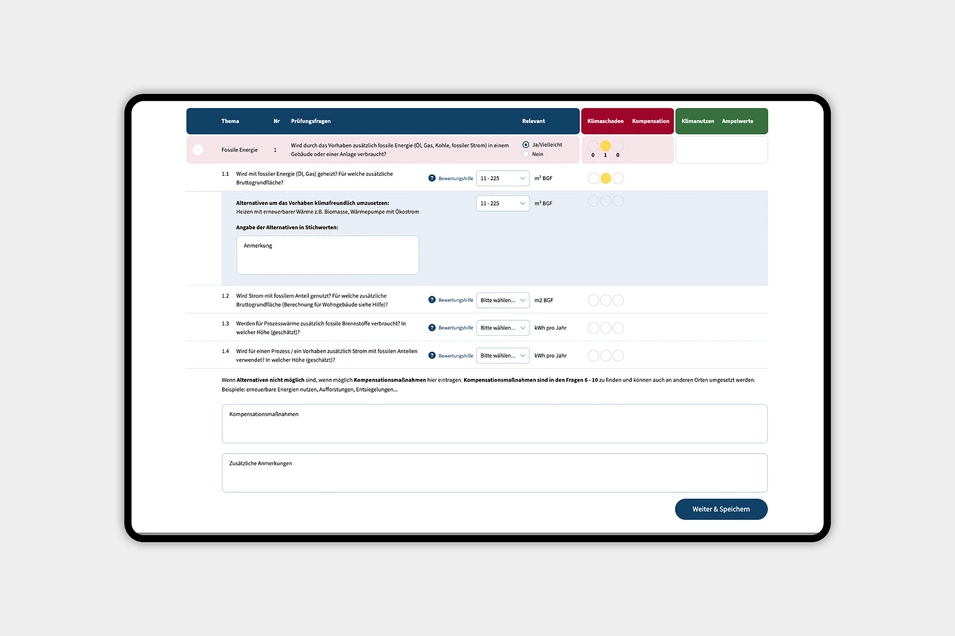Click the Ampelwerte column header
The height and width of the screenshot is (636, 955).
point(738,121)
